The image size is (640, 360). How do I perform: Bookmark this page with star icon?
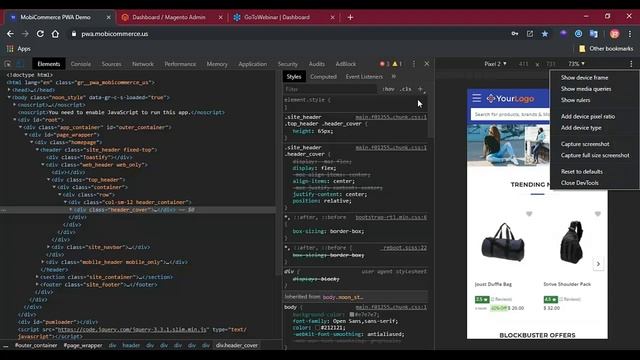click(545, 34)
